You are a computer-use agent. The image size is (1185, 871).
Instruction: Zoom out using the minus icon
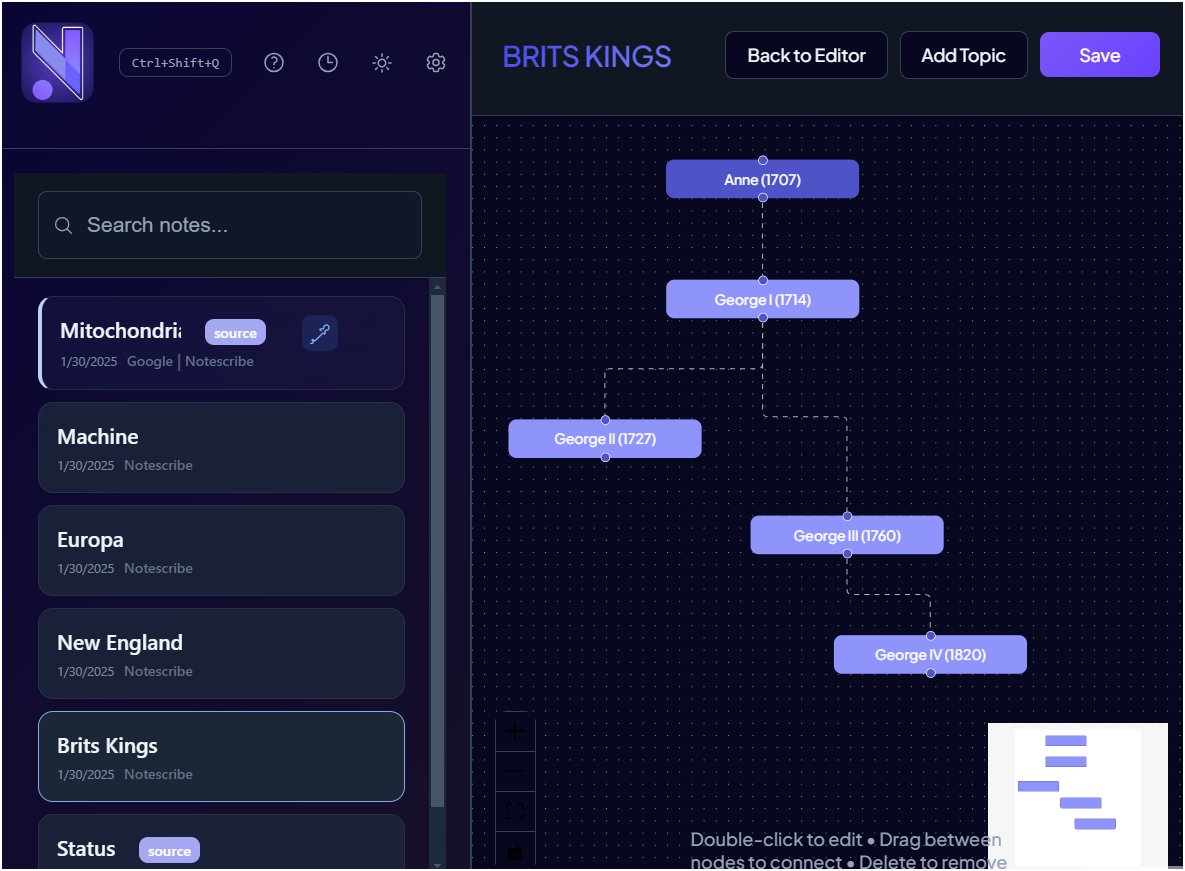(x=514, y=771)
